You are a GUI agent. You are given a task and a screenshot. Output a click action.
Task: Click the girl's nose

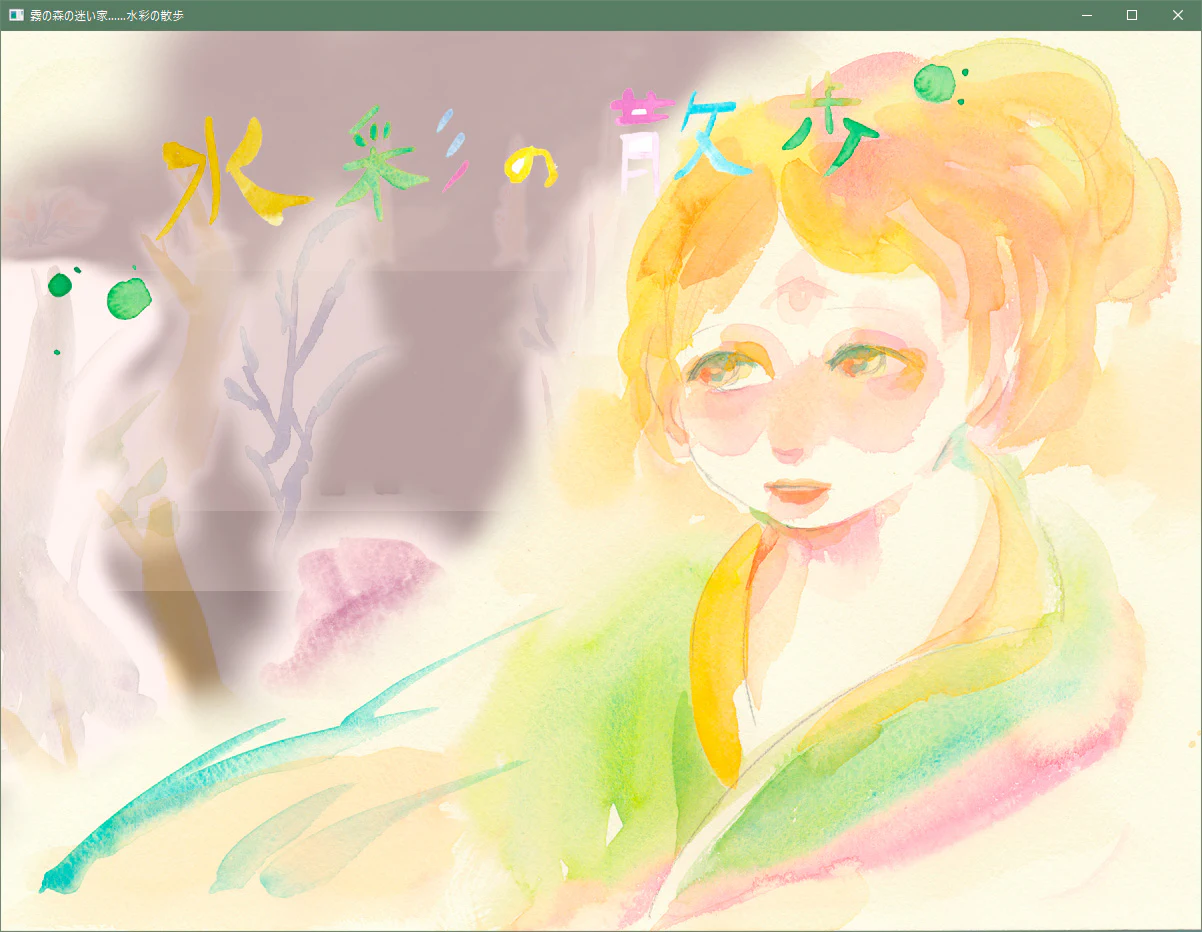(x=788, y=448)
